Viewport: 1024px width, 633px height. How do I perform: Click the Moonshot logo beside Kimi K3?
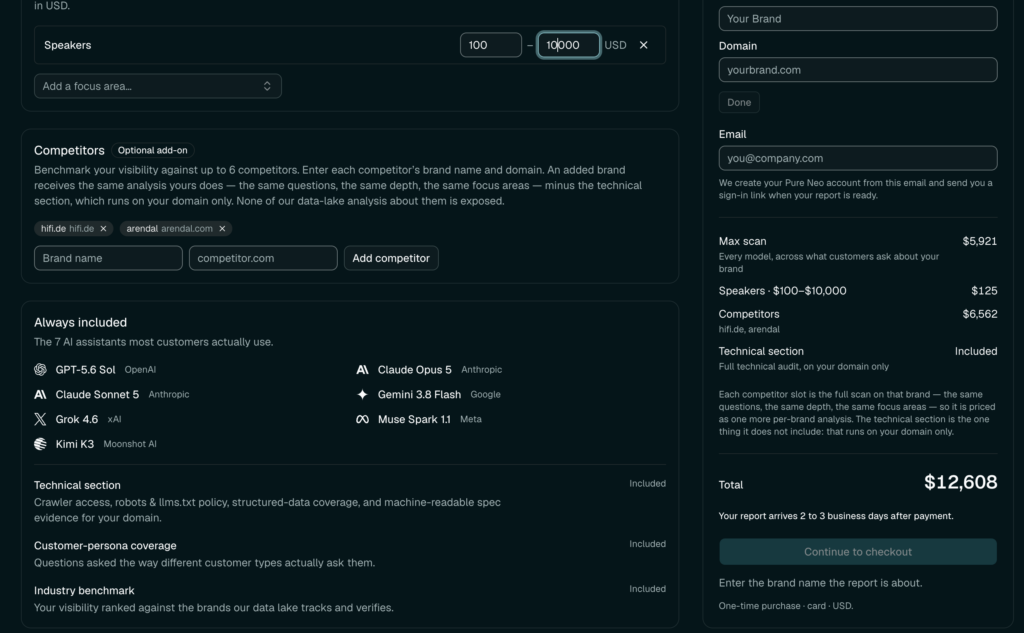tap(40, 444)
